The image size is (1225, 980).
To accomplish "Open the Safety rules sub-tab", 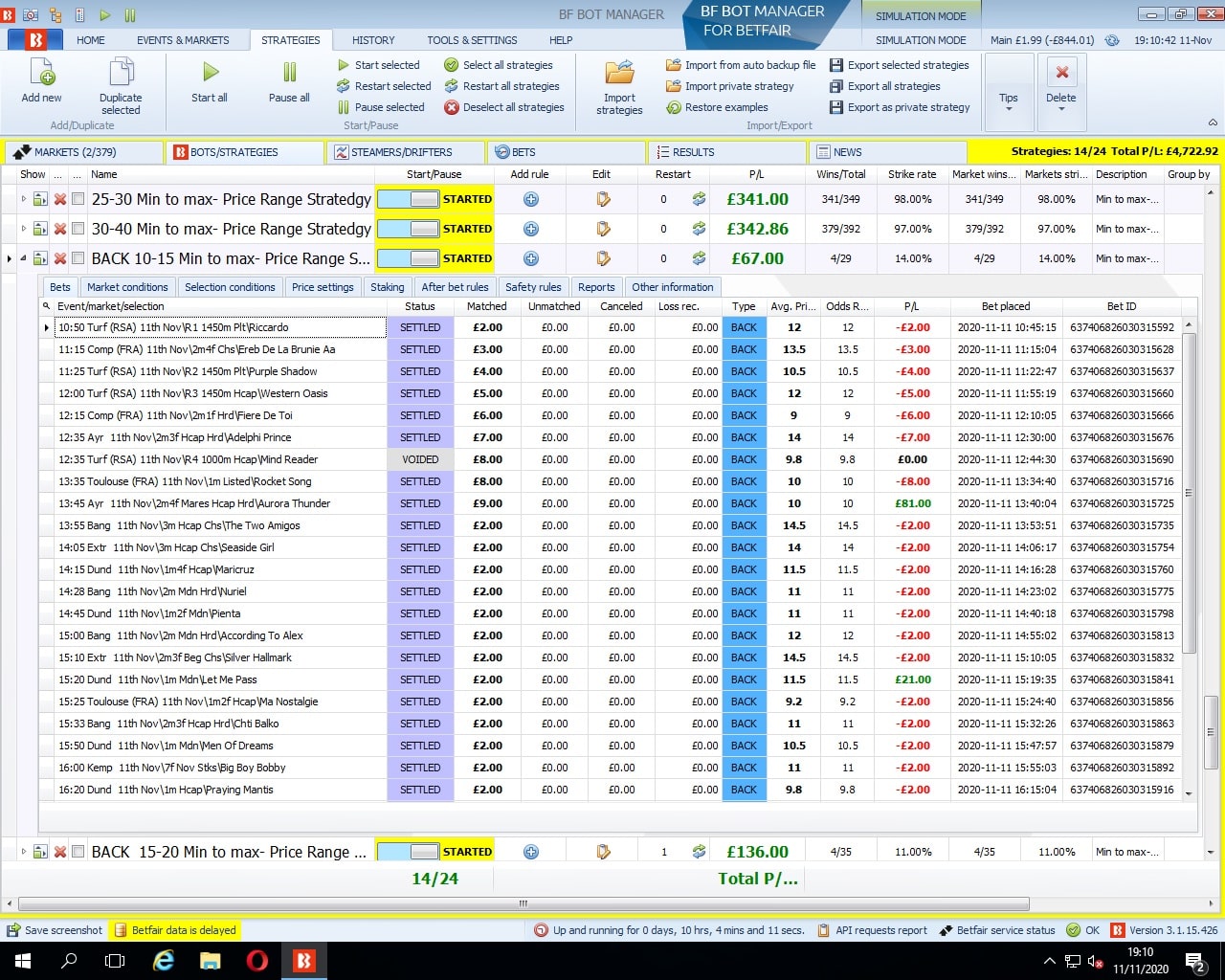I will 533,287.
